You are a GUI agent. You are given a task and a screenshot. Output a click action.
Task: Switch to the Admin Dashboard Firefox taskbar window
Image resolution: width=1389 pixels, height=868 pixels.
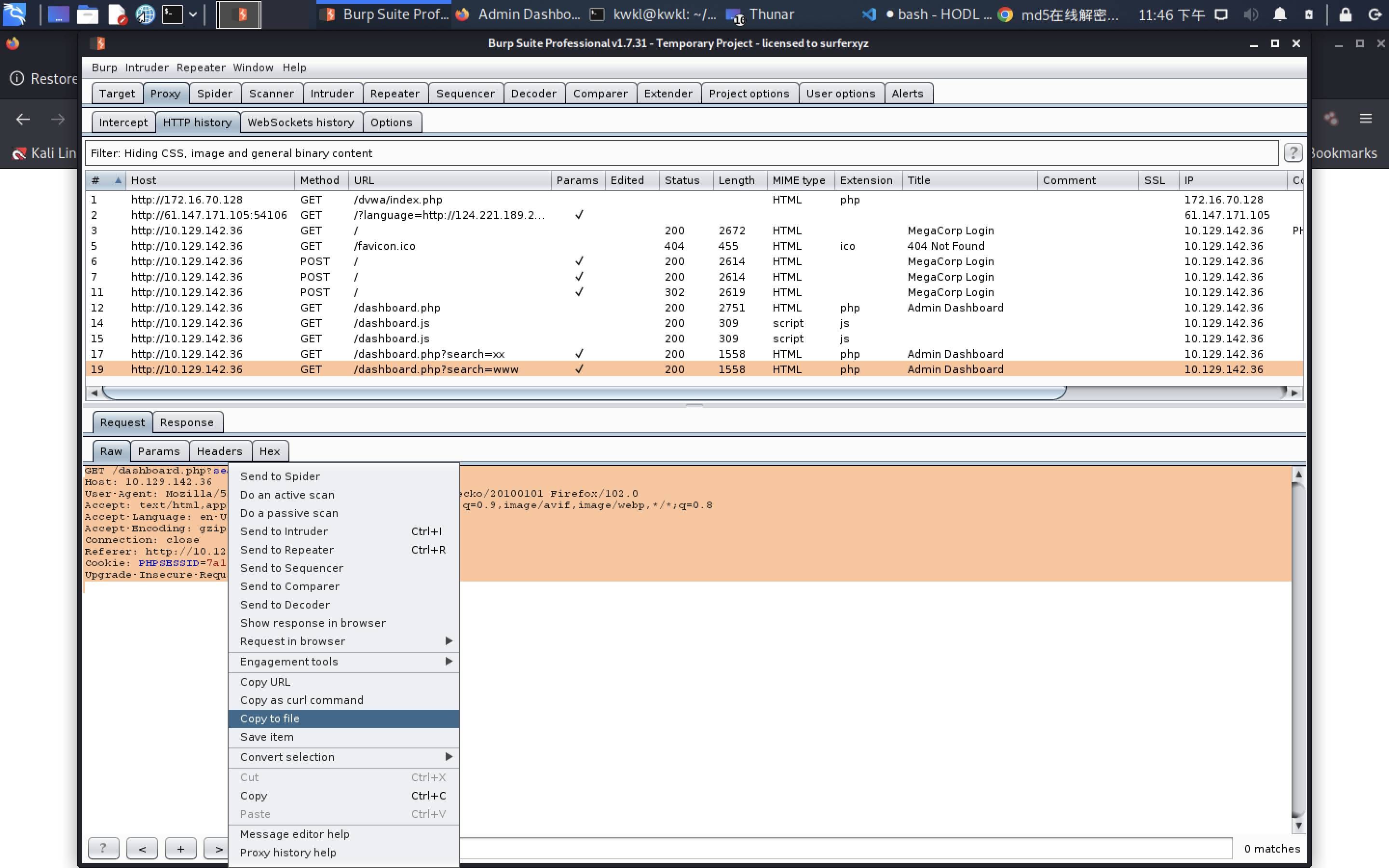518,14
